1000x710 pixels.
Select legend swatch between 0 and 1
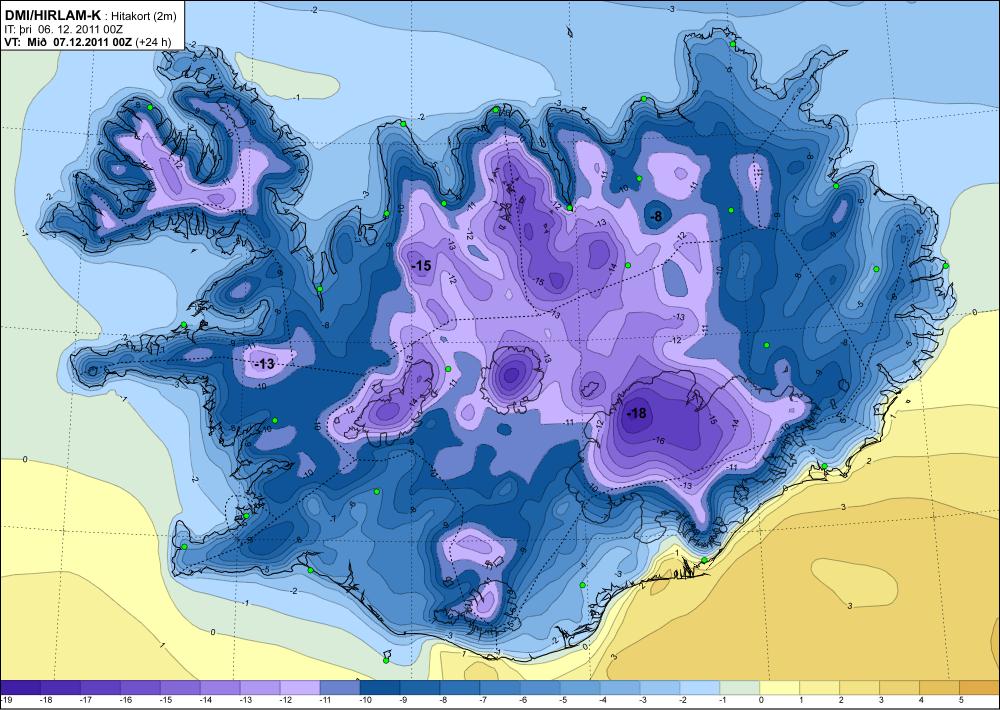779,688
